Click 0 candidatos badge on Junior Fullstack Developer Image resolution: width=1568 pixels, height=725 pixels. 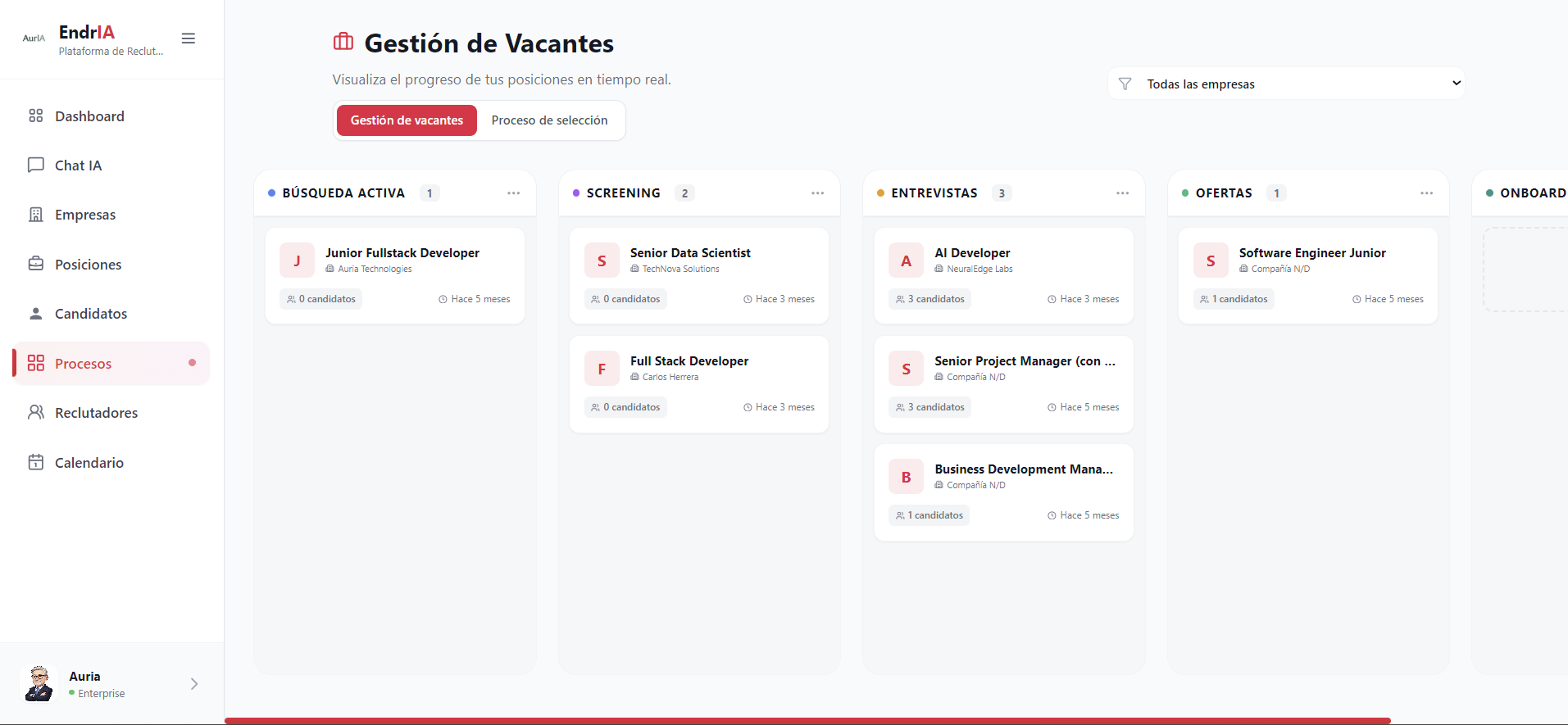point(321,299)
